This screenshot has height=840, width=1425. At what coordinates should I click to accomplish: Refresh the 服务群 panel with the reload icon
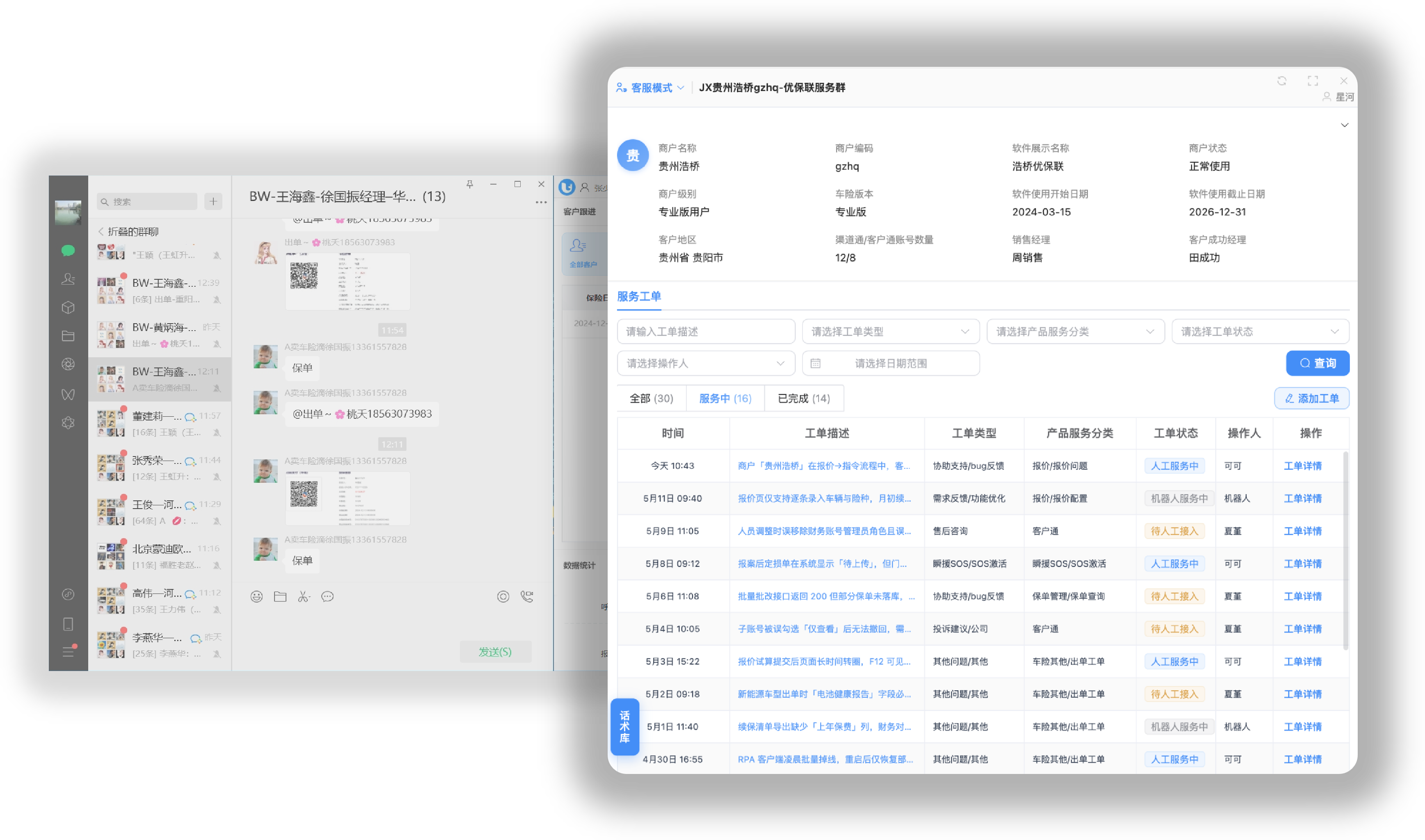coord(1282,81)
